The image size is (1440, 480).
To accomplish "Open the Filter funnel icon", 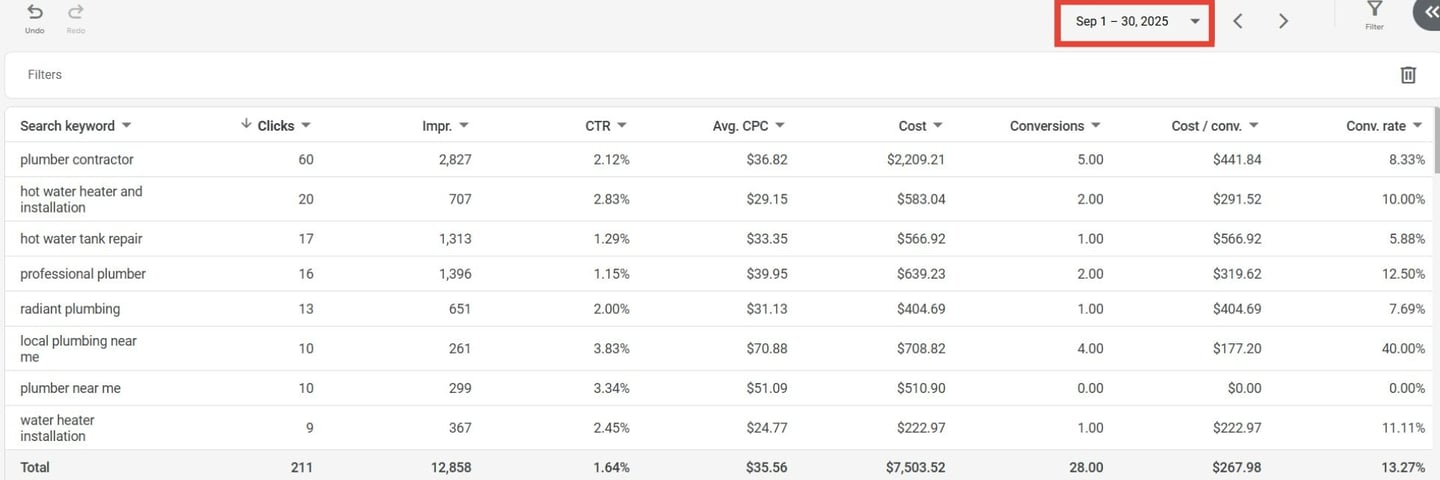I will click(1374, 11).
